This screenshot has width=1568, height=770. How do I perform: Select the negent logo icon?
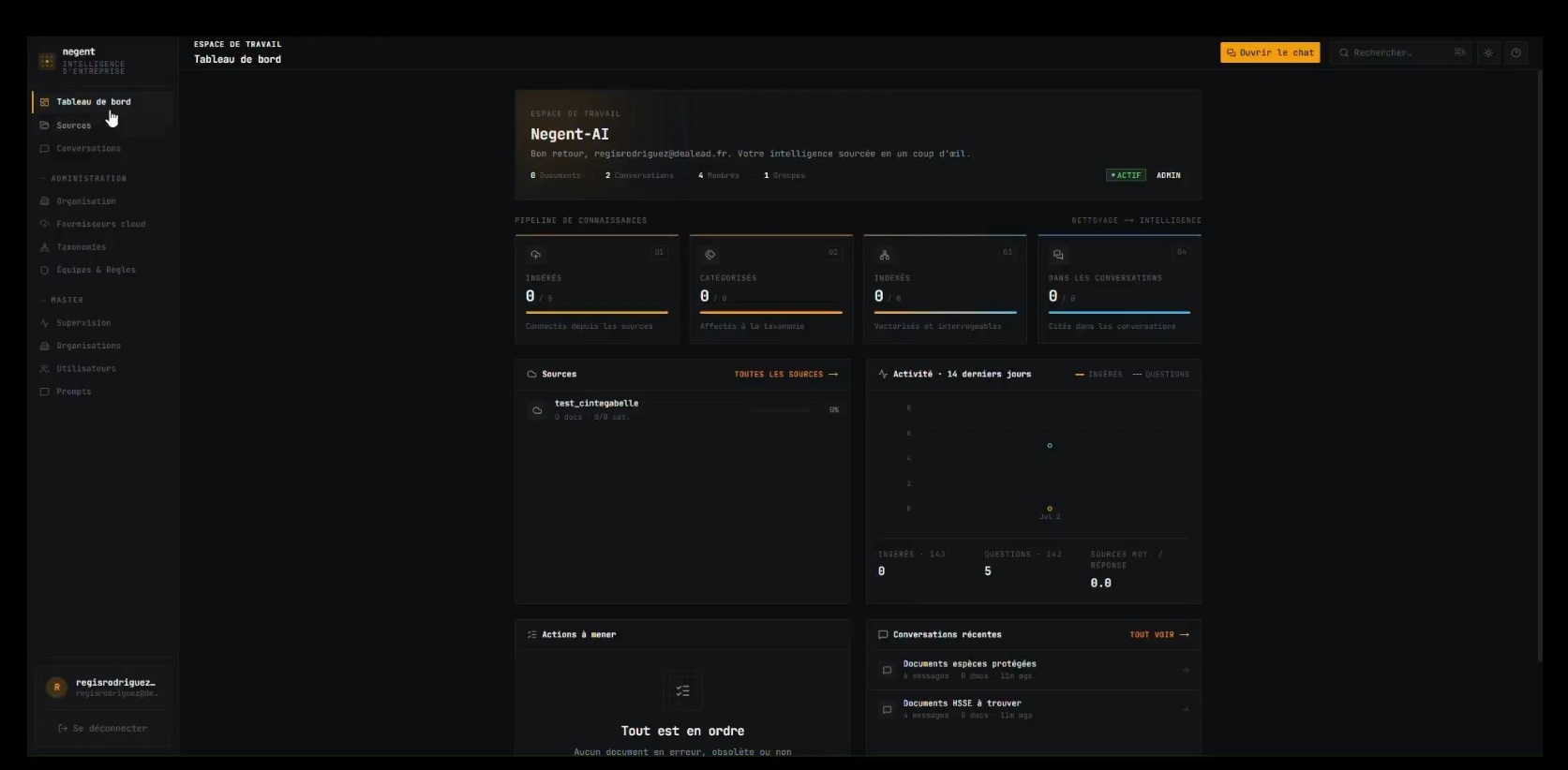(x=47, y=61)
